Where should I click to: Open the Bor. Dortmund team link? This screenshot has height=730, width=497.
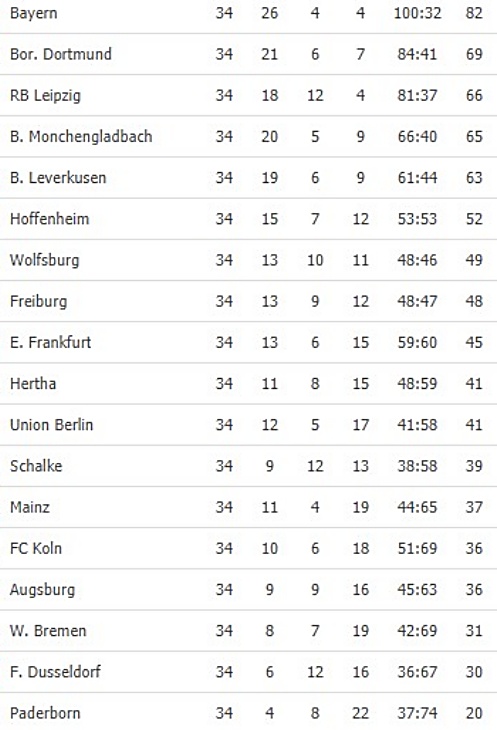60,54
